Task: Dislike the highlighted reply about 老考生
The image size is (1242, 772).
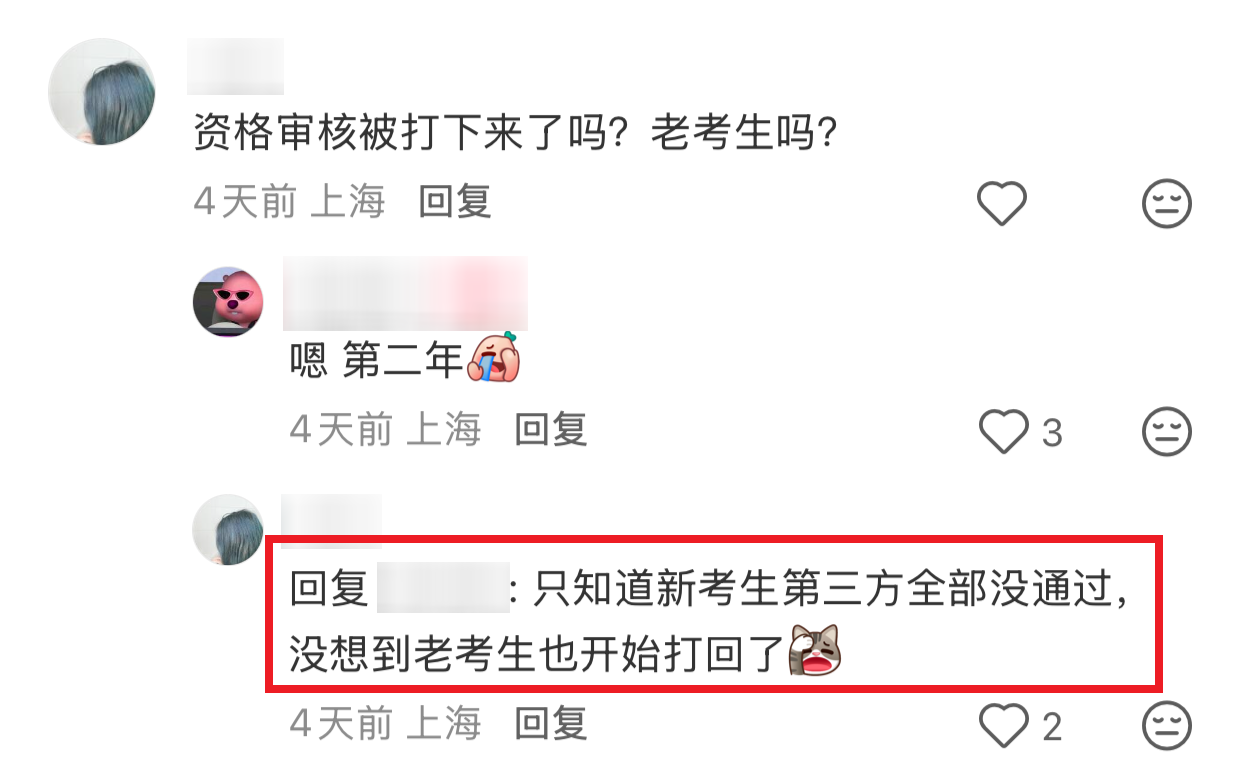Action: 1167,724
